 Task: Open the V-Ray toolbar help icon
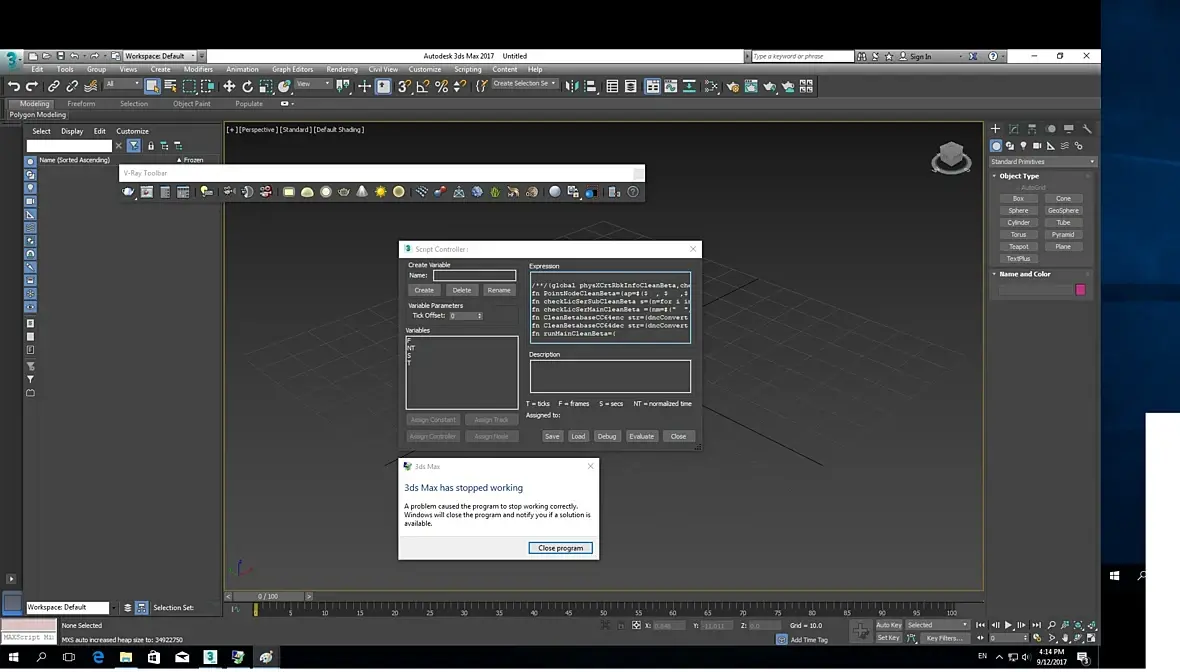pos(633,192)
